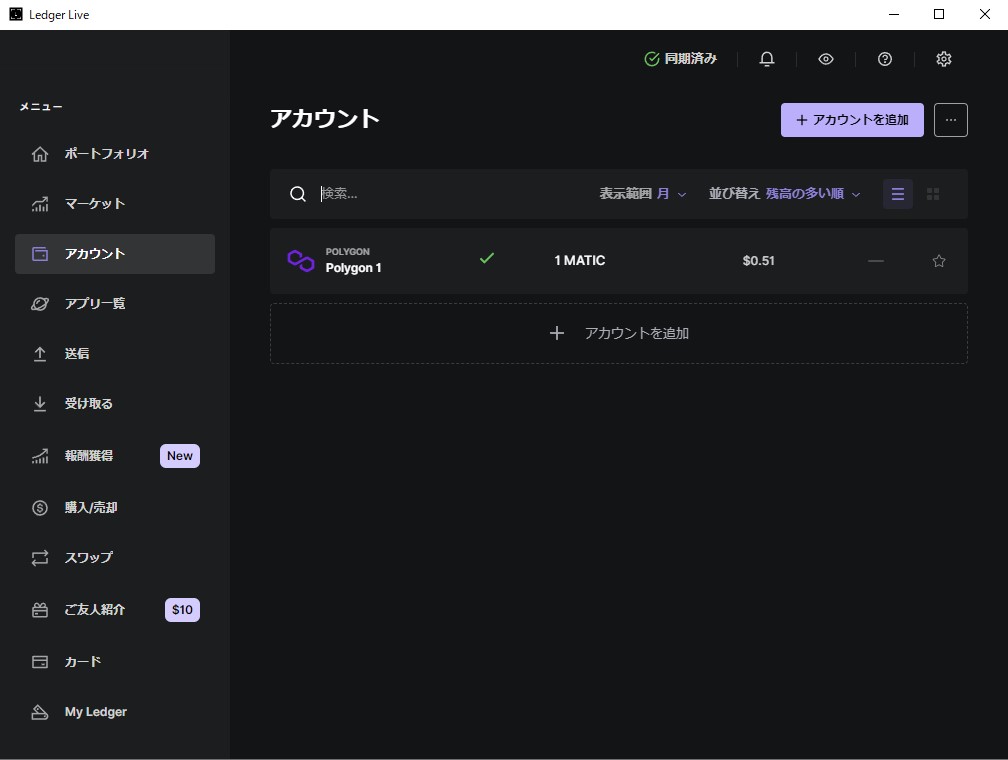This screenshot has width=1008, height=760.
Task: Click the referral gift icon
Action: tap(40, 610)
